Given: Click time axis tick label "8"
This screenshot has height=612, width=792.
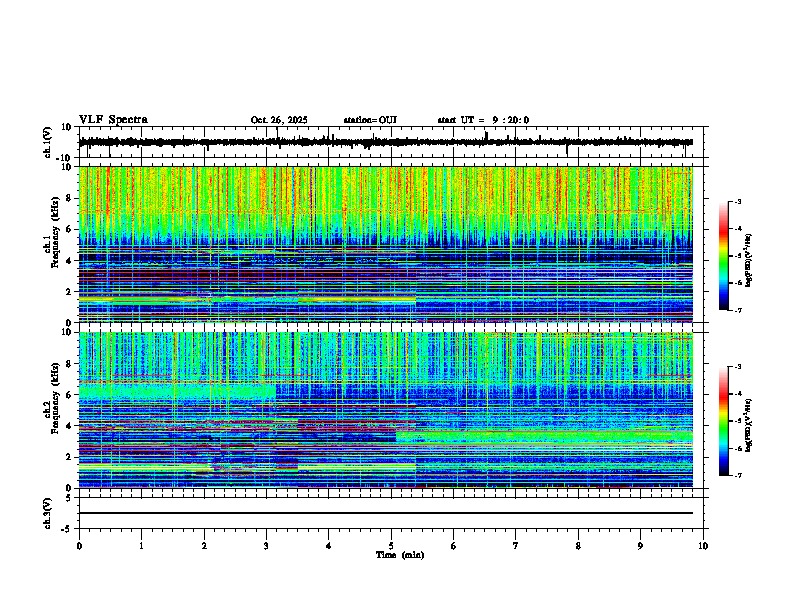Looking at the screenshot, I should point(578,546).
